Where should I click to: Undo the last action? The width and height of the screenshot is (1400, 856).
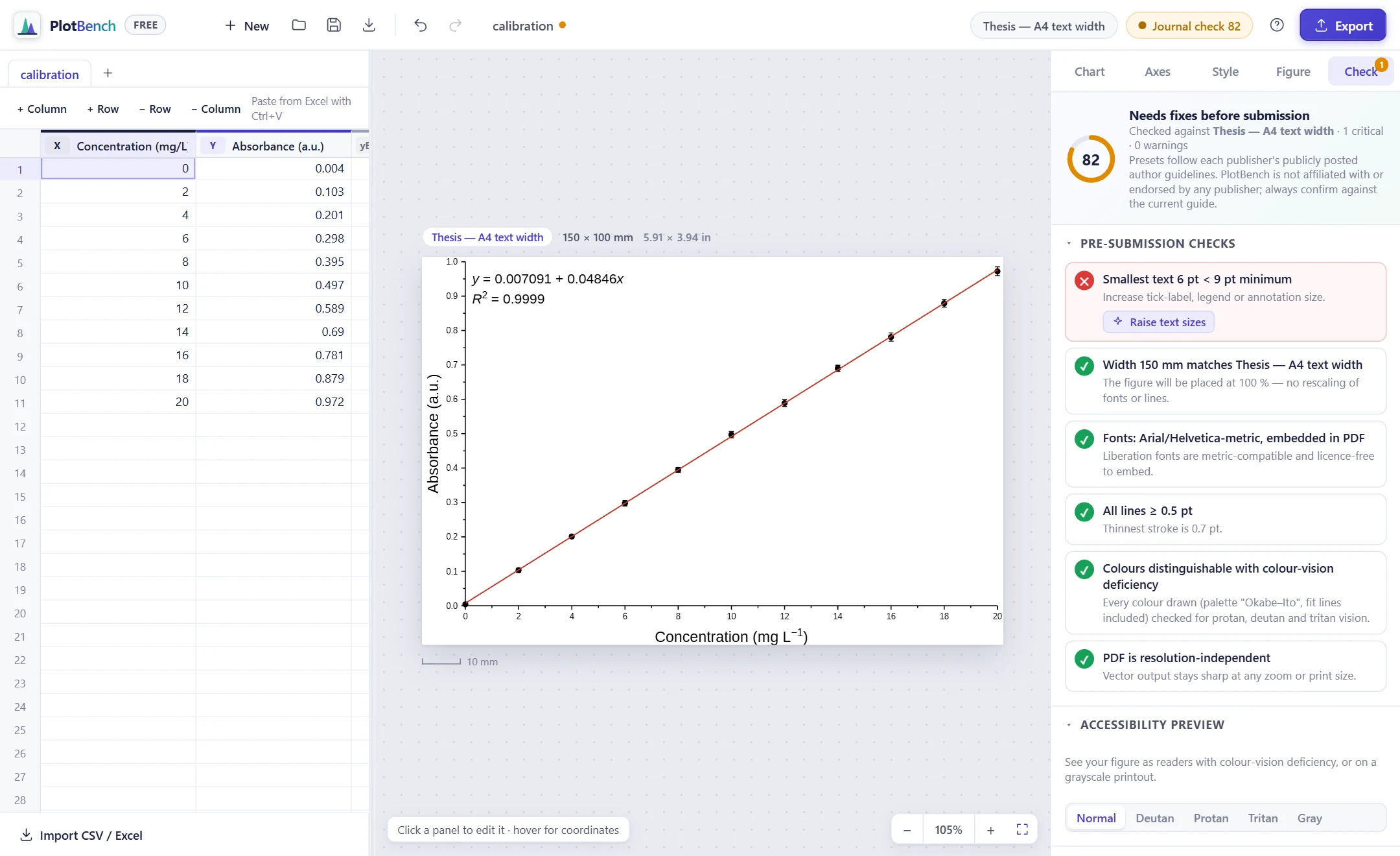(x=420, y=25)
